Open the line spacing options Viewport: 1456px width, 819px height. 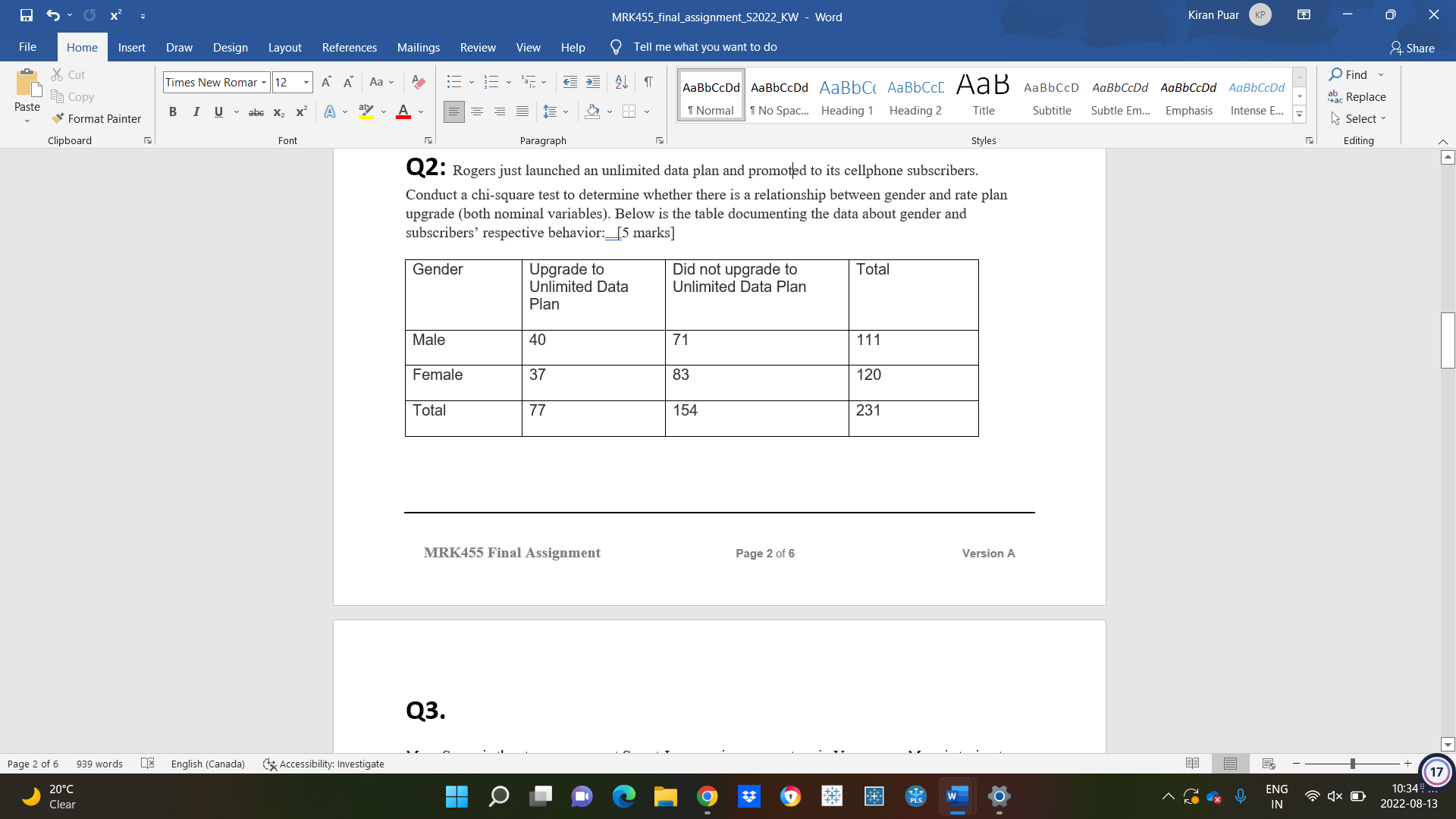coord(555,111)
